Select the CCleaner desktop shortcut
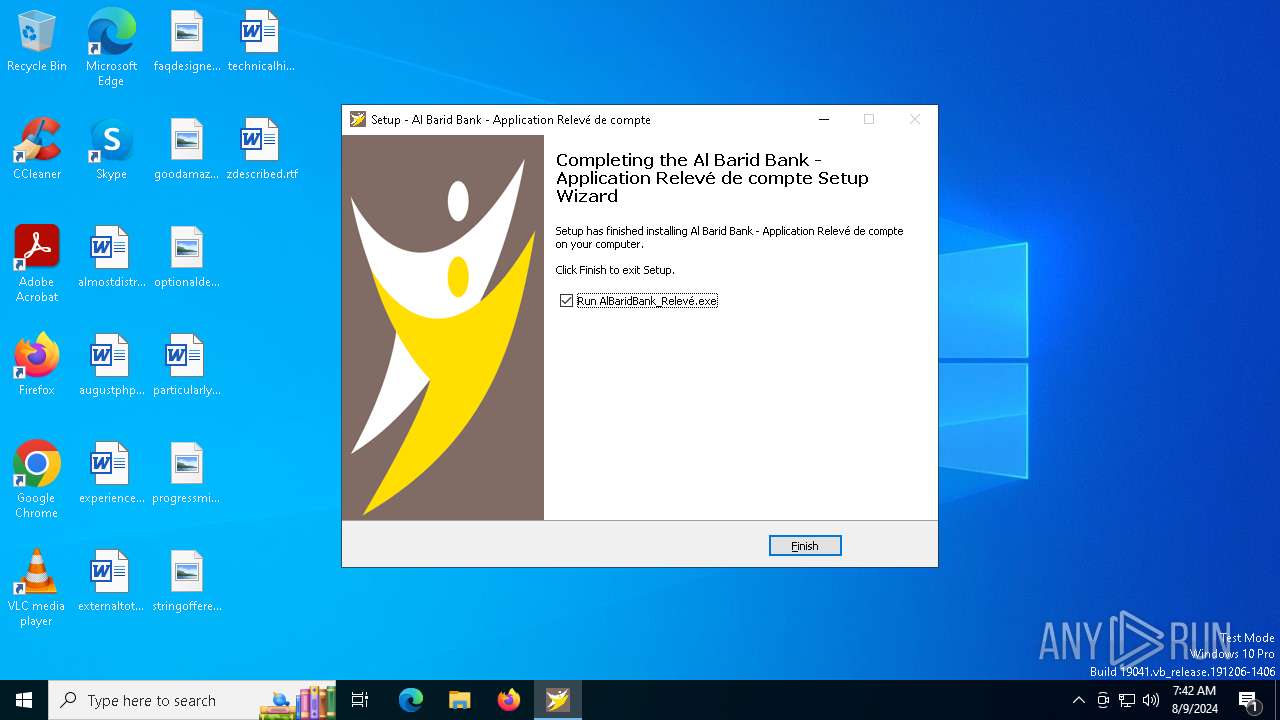 tap(37, 150)
